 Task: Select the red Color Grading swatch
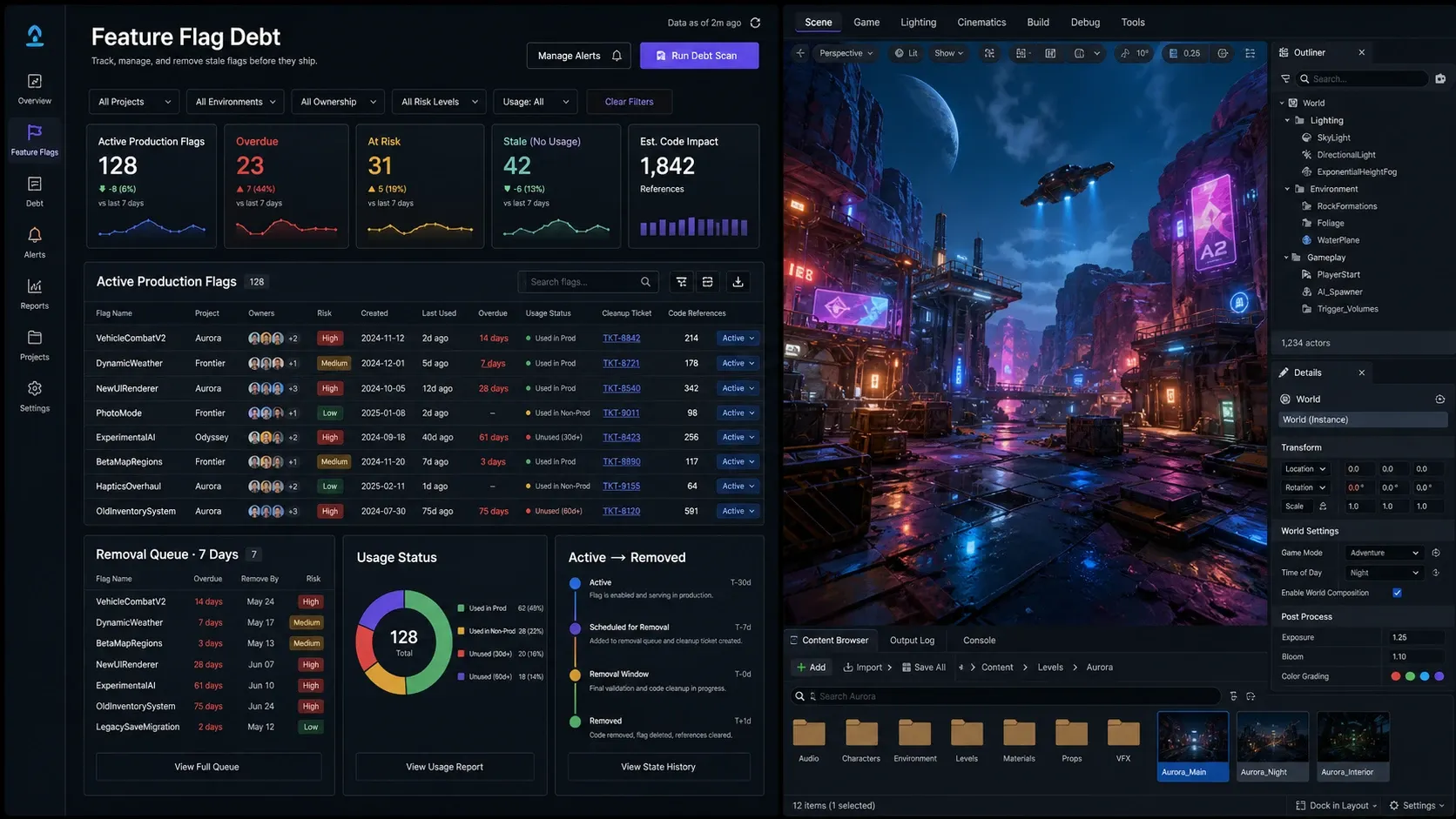(1396, 676)
